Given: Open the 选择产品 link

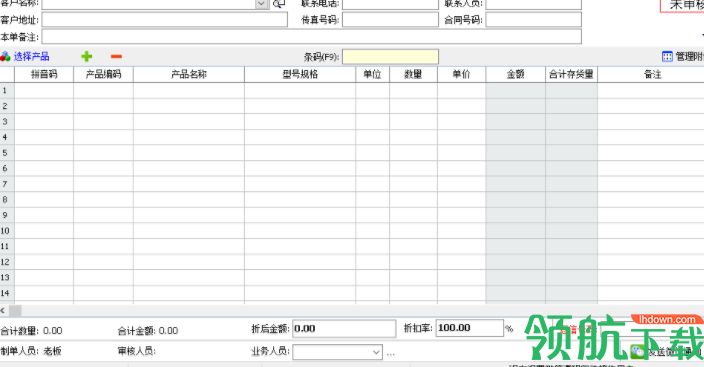Looking at the screenshot, I should (31, 56).
